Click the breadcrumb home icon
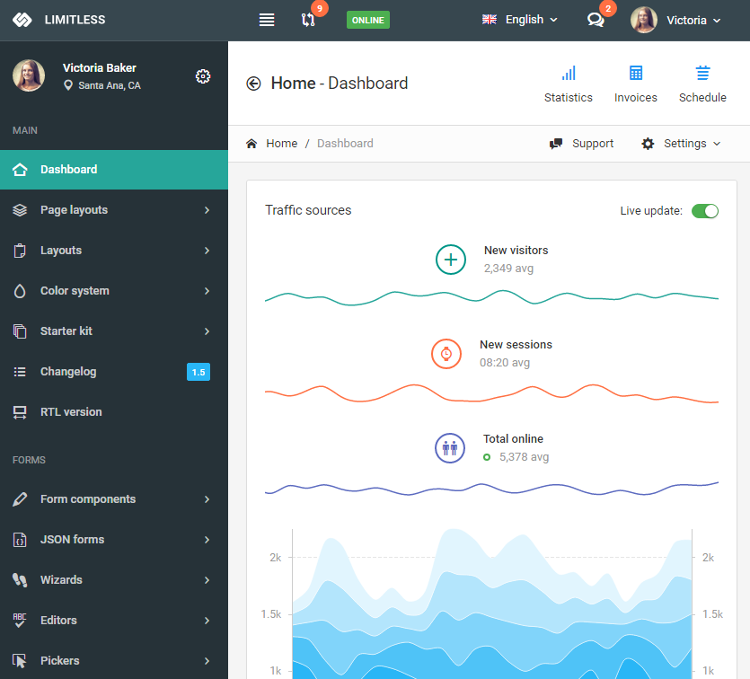 pyautogui.click(x=252, y=143)
